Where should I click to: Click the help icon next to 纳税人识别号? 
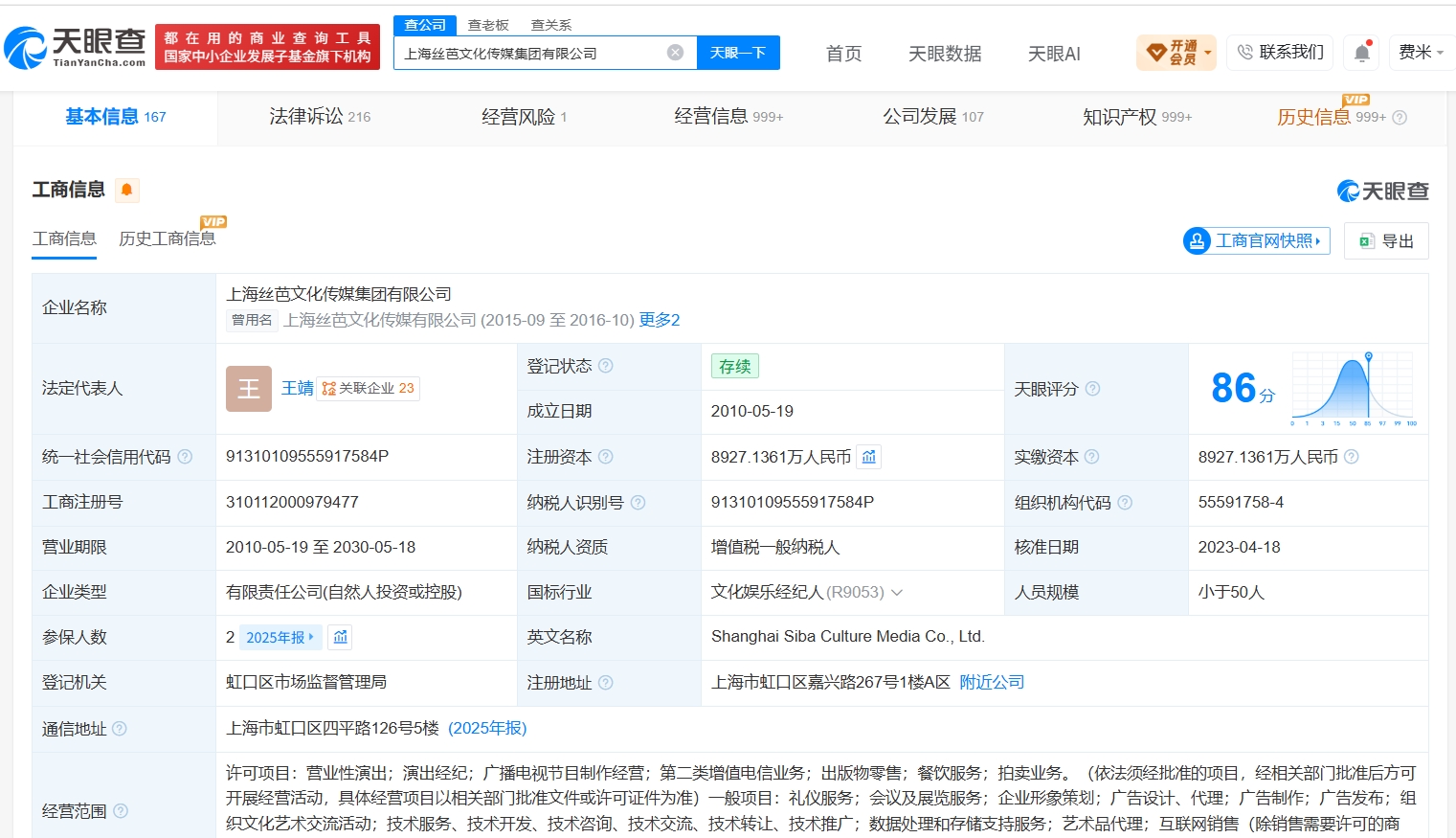click(x=638, y=502)
